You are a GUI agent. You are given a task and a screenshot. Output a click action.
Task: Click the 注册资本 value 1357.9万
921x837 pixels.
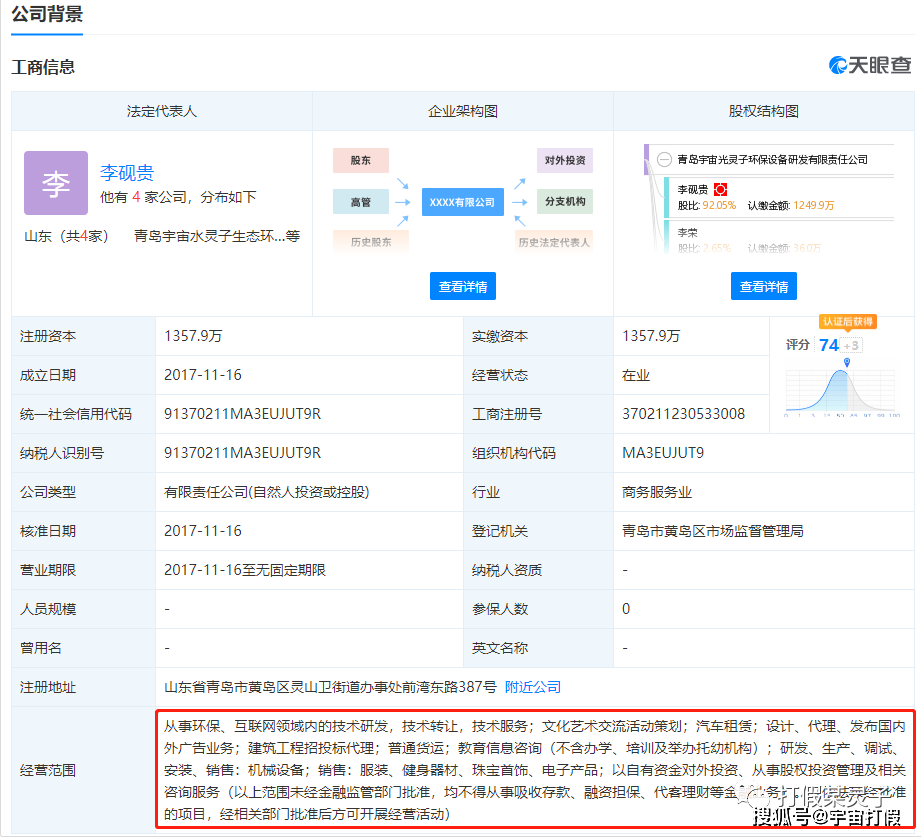point(193,336)
